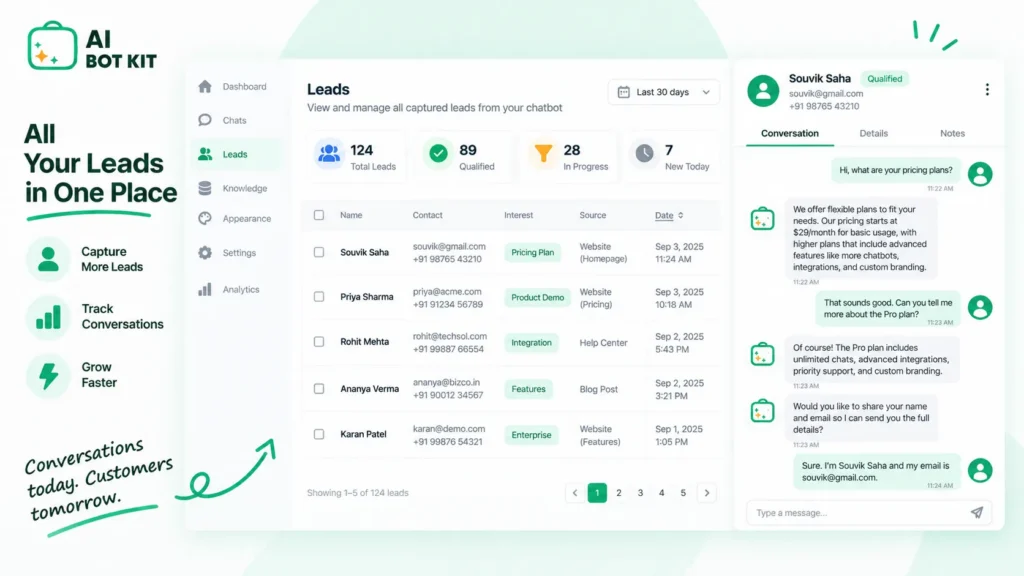Click the Total Leads people icon
The width and height of the screenshot is (1024, 576).
[329, 153]
